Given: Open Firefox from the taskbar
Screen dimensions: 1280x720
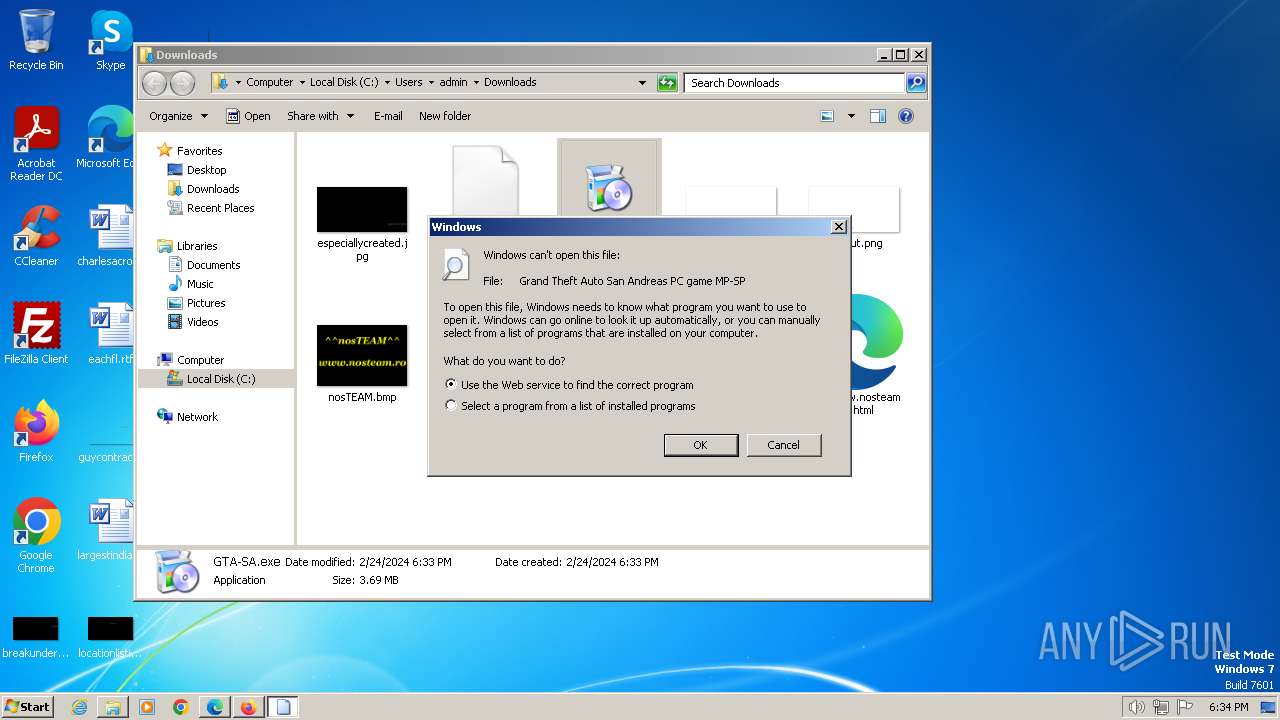Looking at the screenshot, I should tap(249, 707).
